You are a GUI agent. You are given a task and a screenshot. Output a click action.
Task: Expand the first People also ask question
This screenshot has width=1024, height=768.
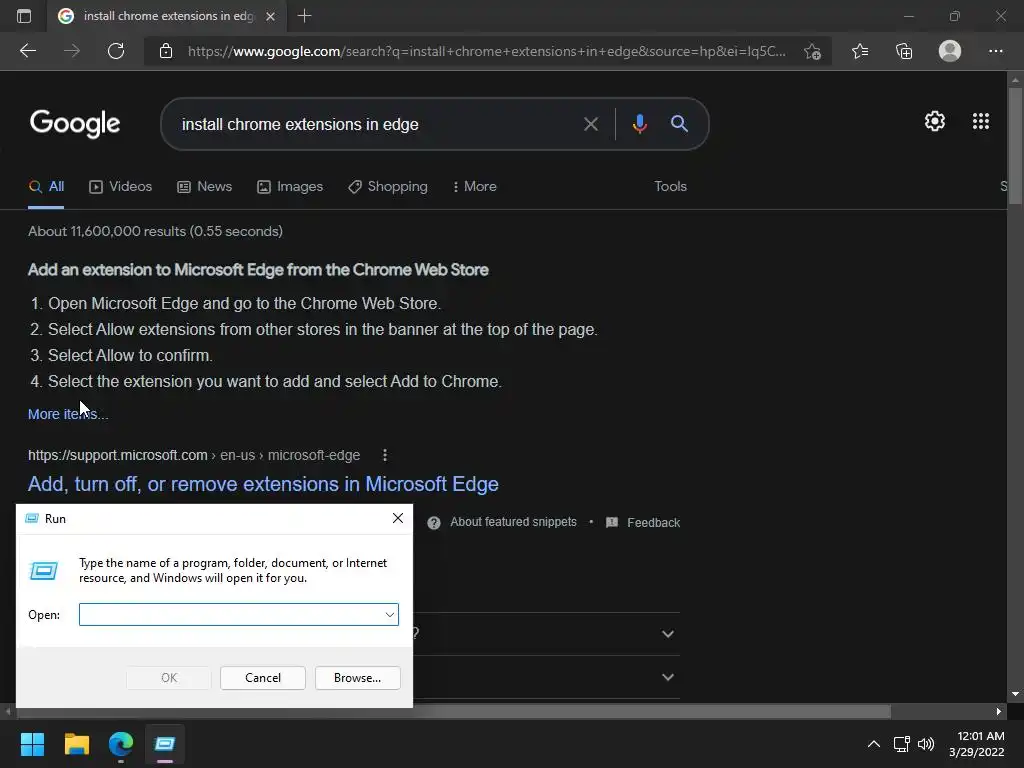(667, 634)
